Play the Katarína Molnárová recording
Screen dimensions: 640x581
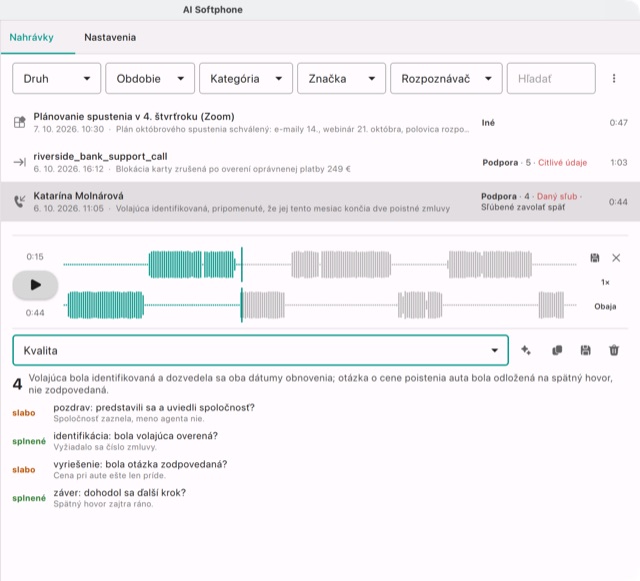tap(35, 285)
